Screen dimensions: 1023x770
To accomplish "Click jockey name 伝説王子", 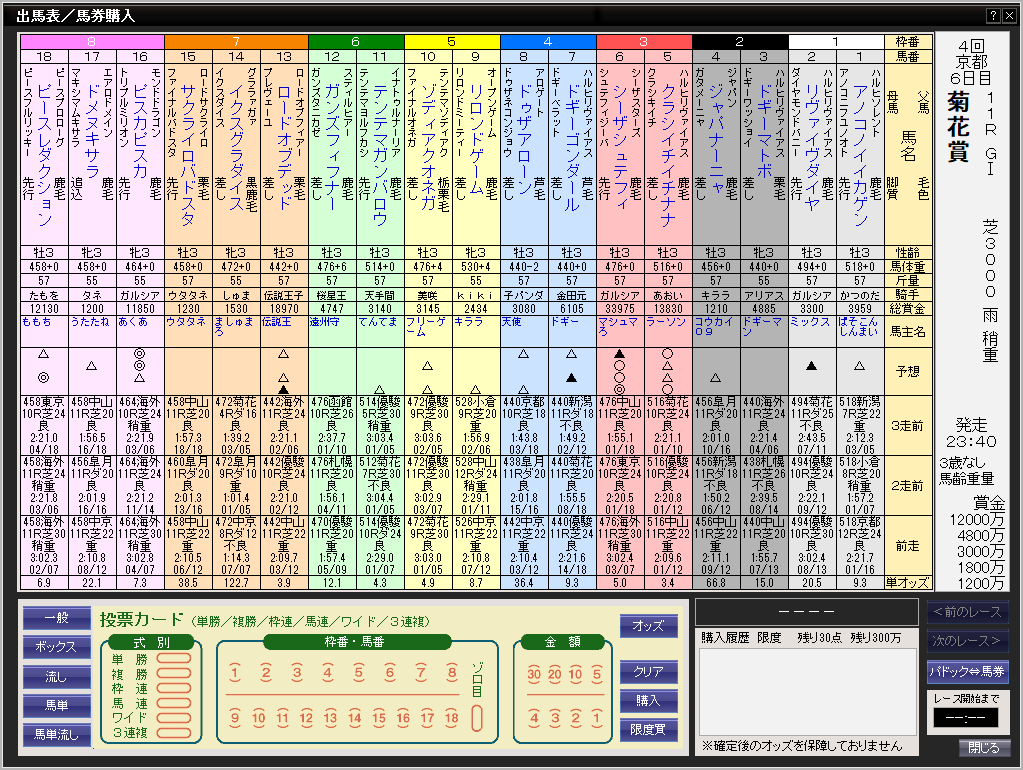I will [x=284, y=296].
